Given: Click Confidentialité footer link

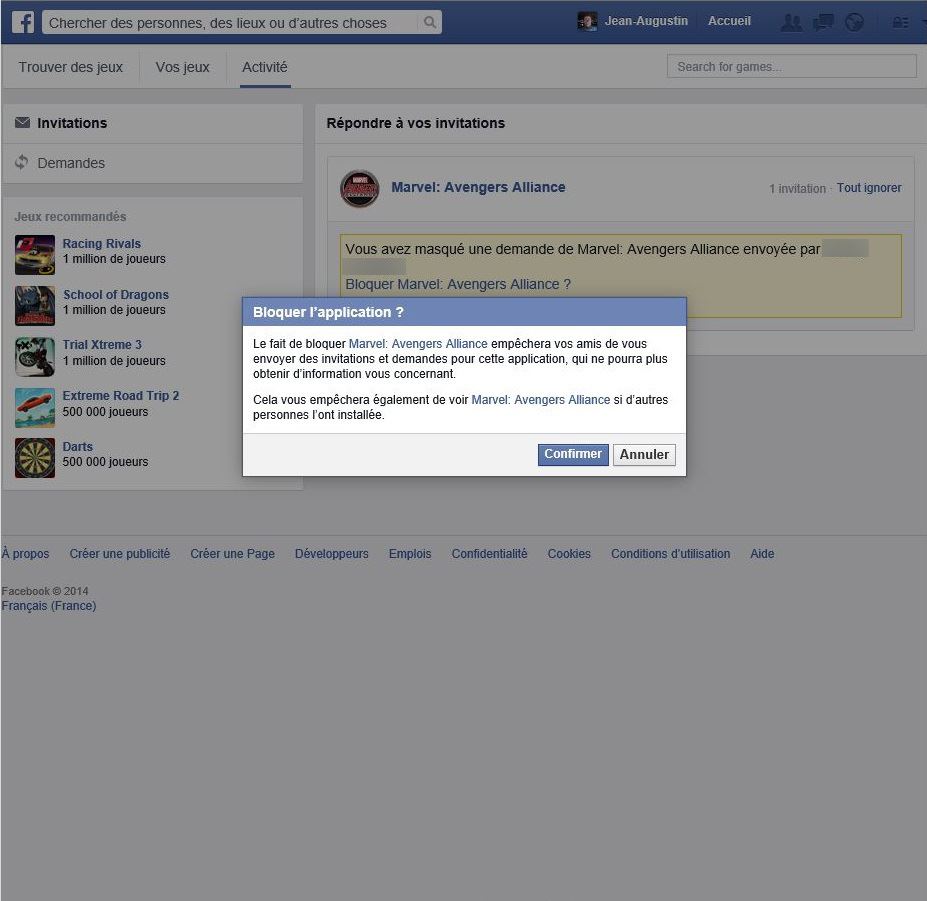Looking at the screenshot, I should click(489, 554).
